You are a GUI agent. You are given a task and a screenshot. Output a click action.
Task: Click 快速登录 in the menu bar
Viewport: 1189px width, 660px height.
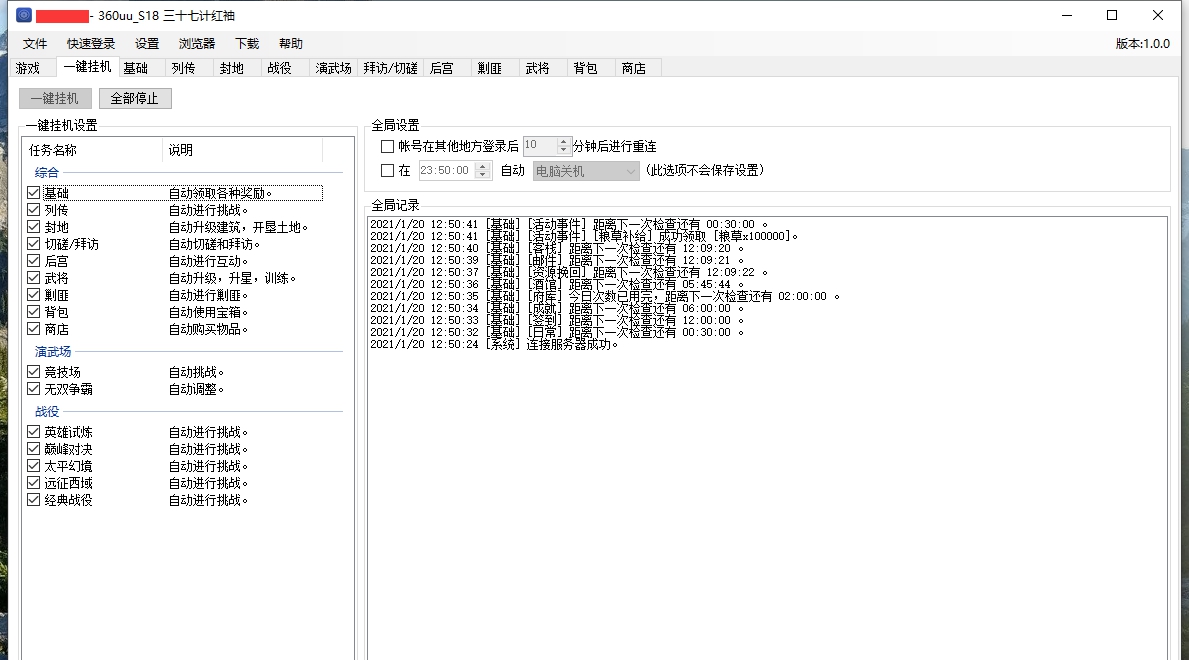click(x=89, y=43)
